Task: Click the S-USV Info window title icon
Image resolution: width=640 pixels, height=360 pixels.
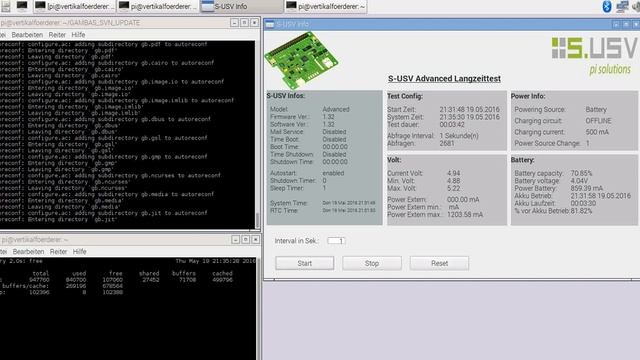Action: (270, 24)
